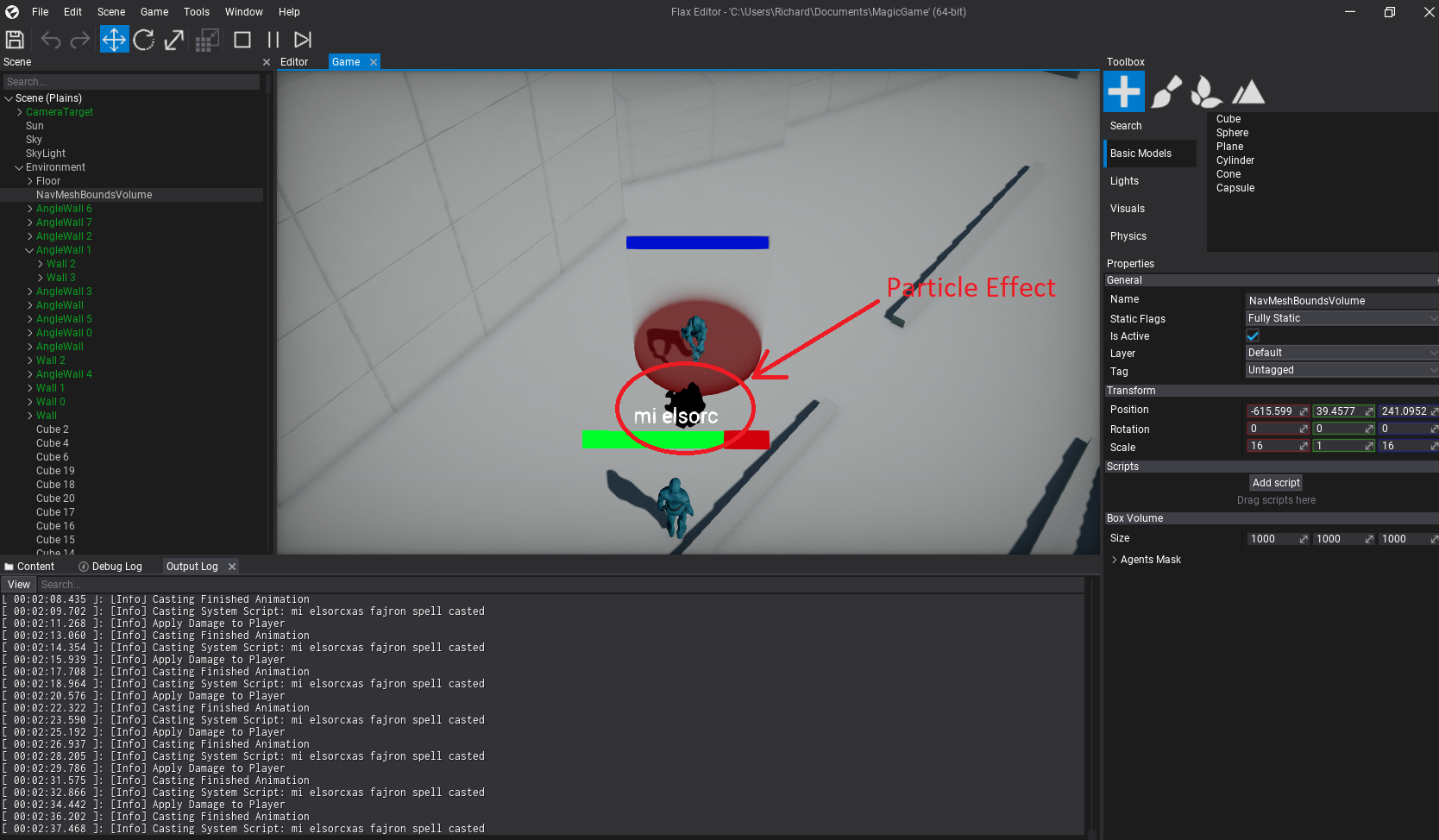1439x840 pixels.
Task: Select Sphere from Basic Models list
Action: (1232, 132)
